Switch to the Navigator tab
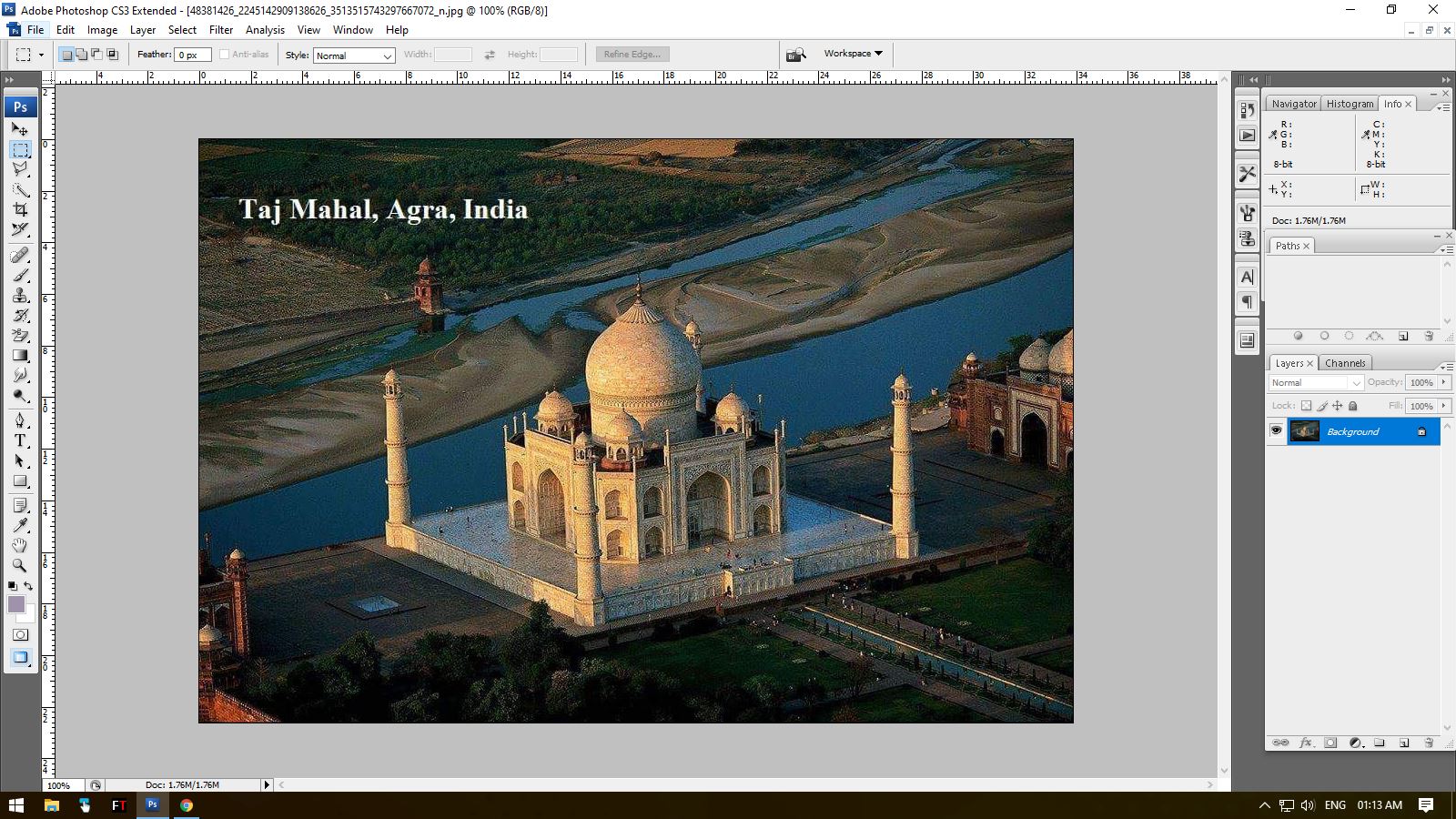The width and height of the screenshot is (1456, 819). click(1294, 104)
